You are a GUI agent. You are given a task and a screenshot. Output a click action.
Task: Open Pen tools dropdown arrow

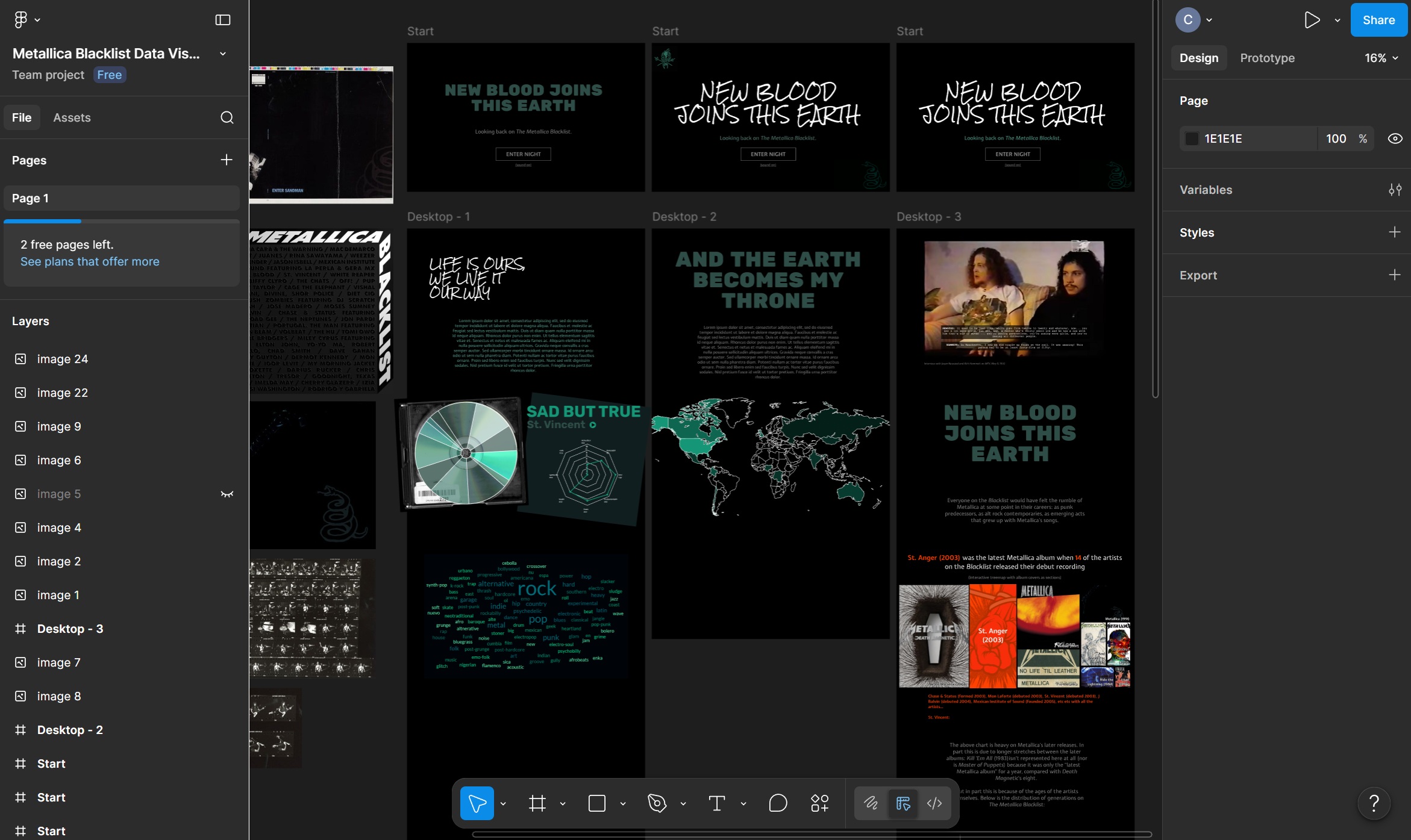(683, 803)
